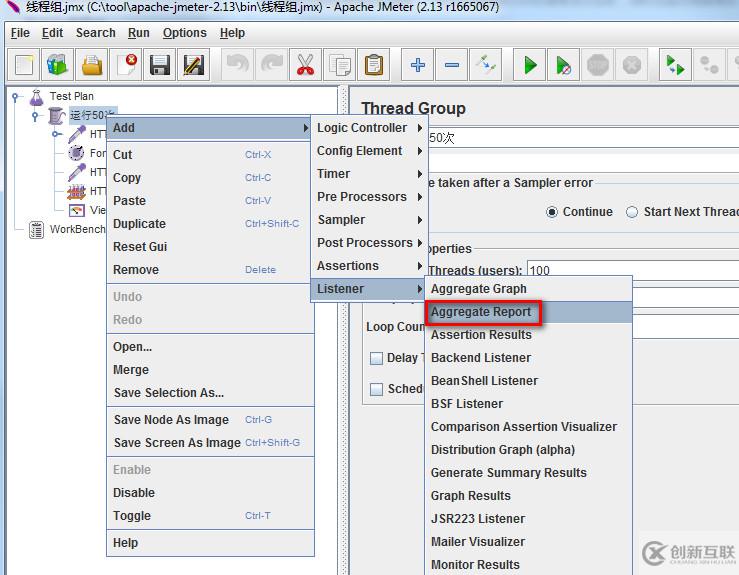Expand the Logic Controller submenu
Image resolution: width=739 pixels, height=575 pixels.
pos(369,128)
